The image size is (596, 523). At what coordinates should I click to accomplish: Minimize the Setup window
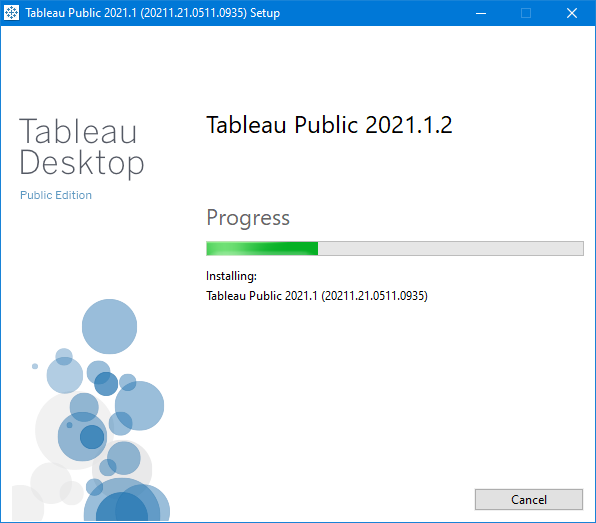click(x=481, y=13)
